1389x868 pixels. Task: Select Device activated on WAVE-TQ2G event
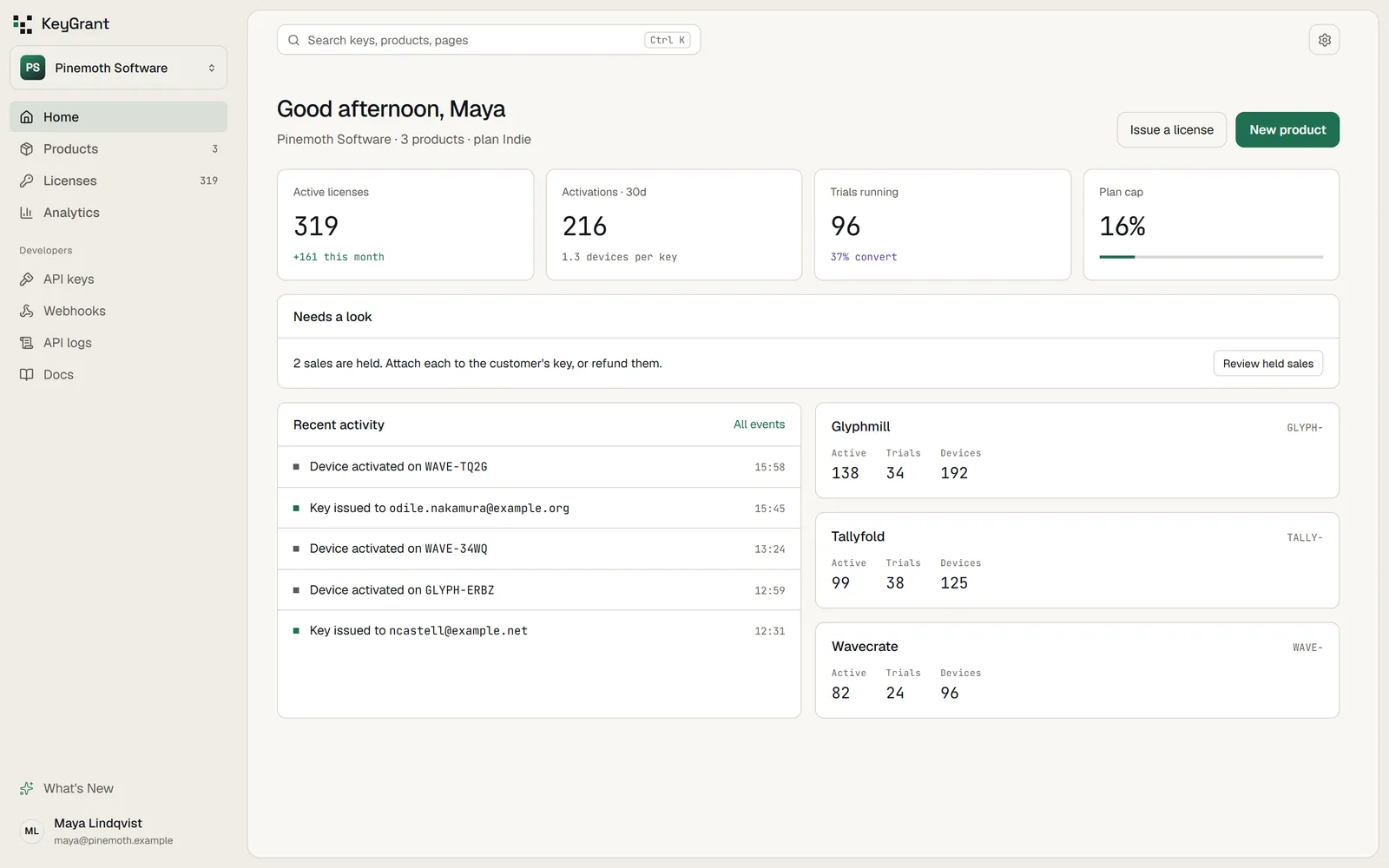tap(538, 467)
